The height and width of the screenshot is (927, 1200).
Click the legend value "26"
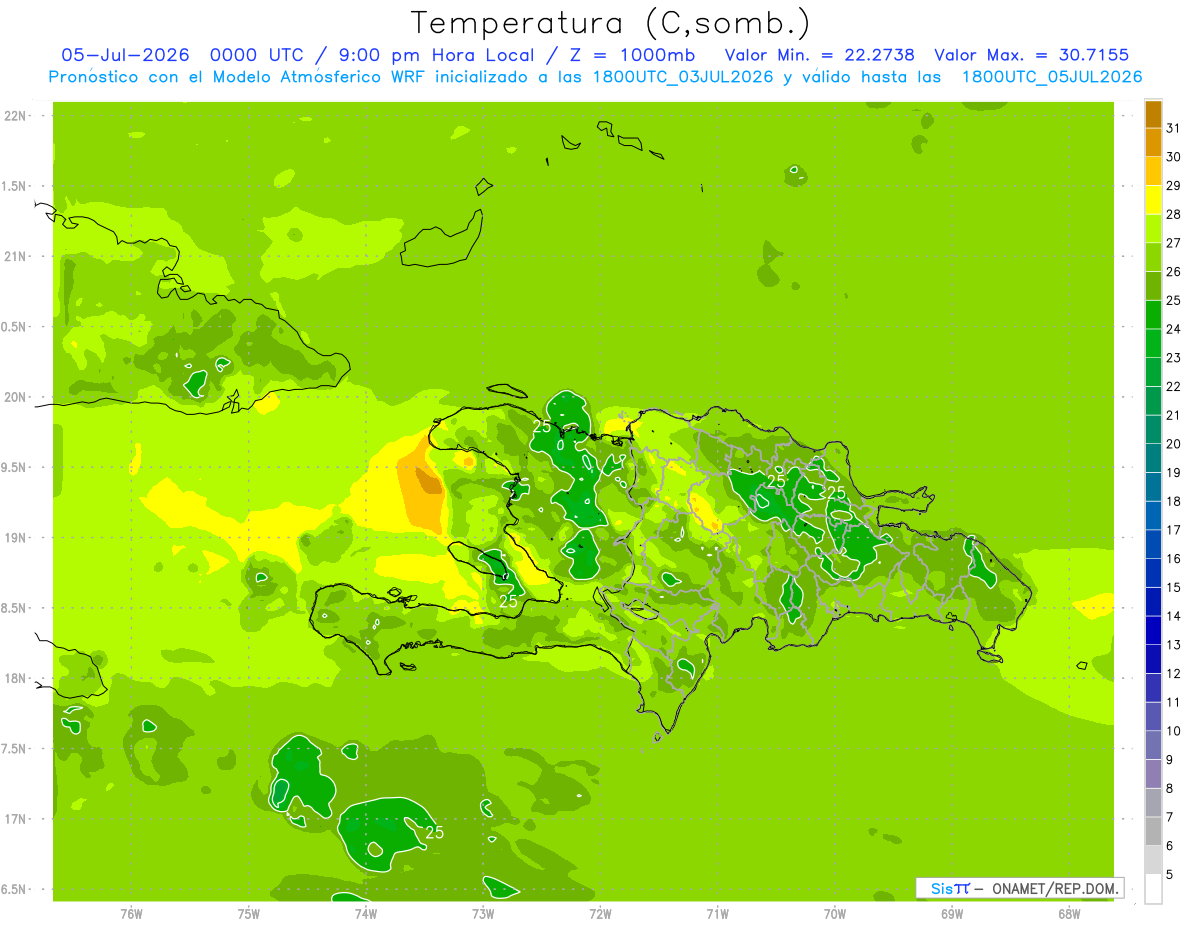click(x=1174, y=272)
